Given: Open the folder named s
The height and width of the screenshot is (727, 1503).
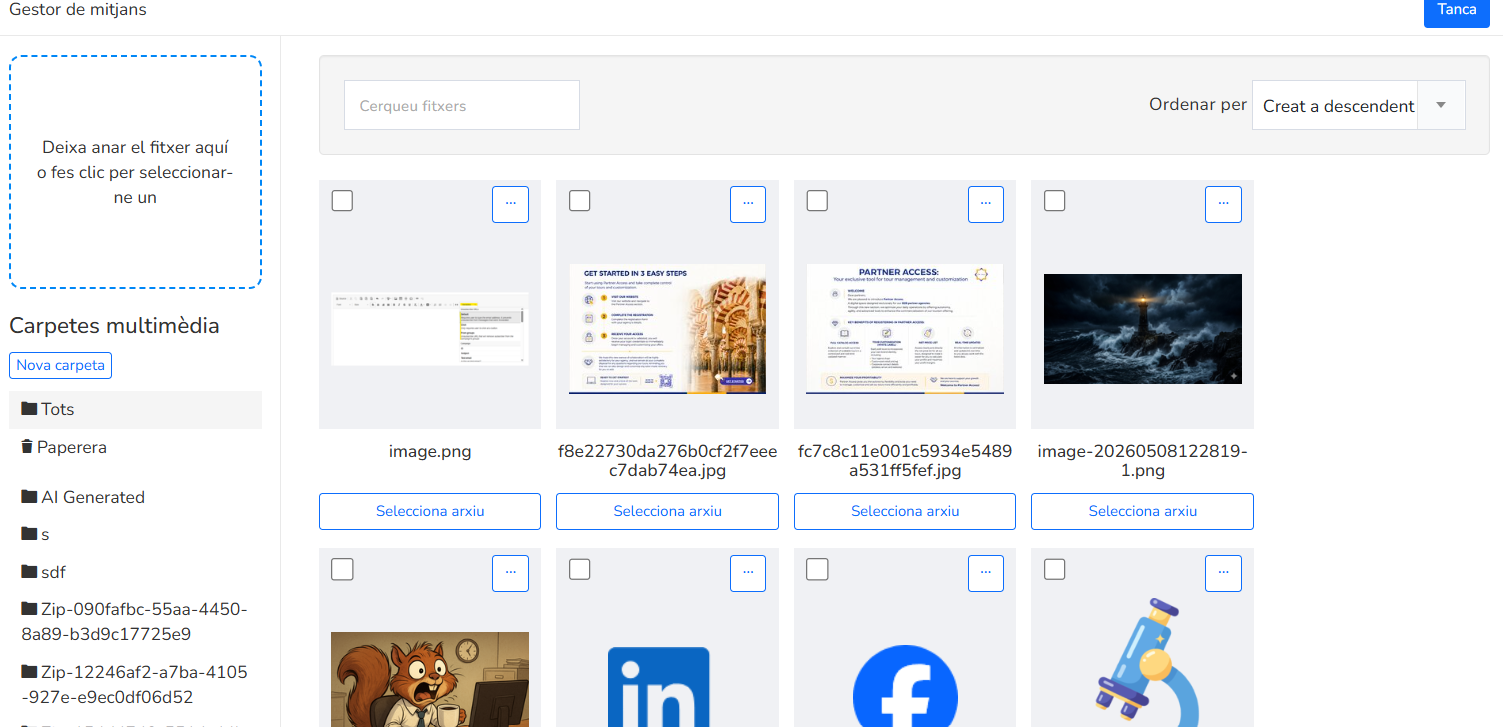Looking at the screenshot, I should (x=136, y=534).
